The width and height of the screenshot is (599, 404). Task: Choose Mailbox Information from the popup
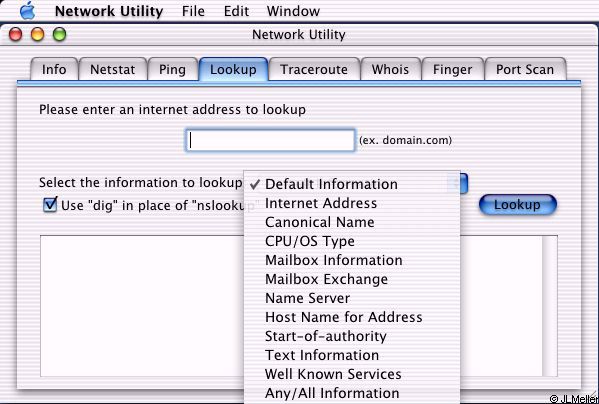pos(351,260)
